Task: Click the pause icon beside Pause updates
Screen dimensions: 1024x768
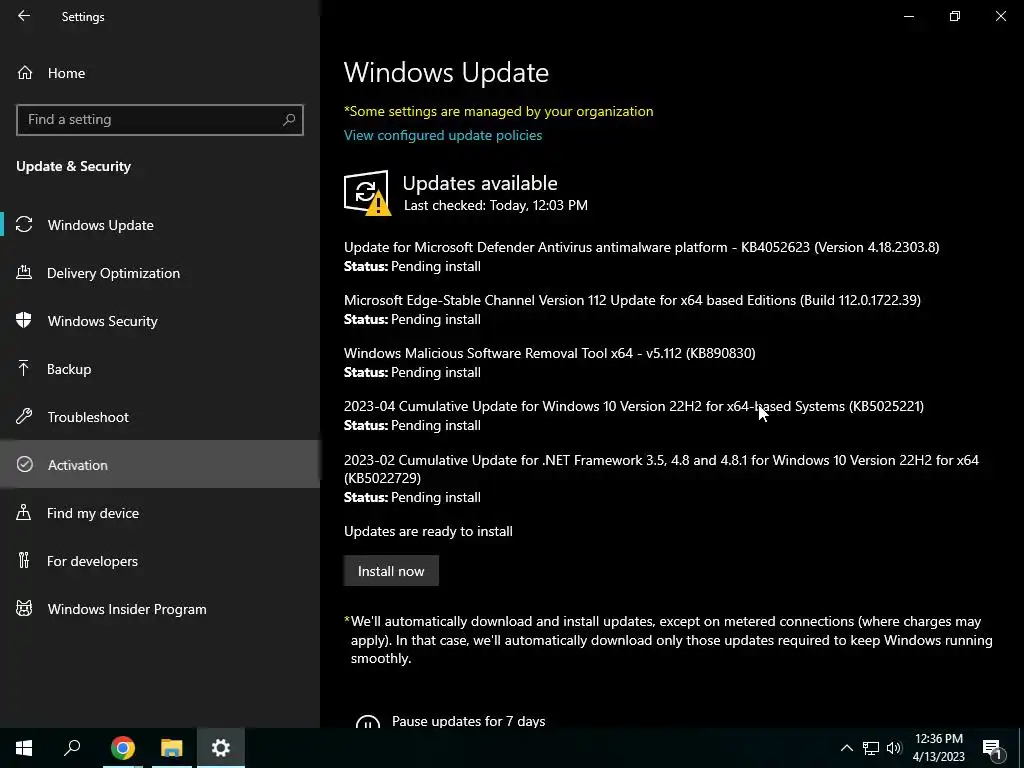Action: tap(368, 721)
